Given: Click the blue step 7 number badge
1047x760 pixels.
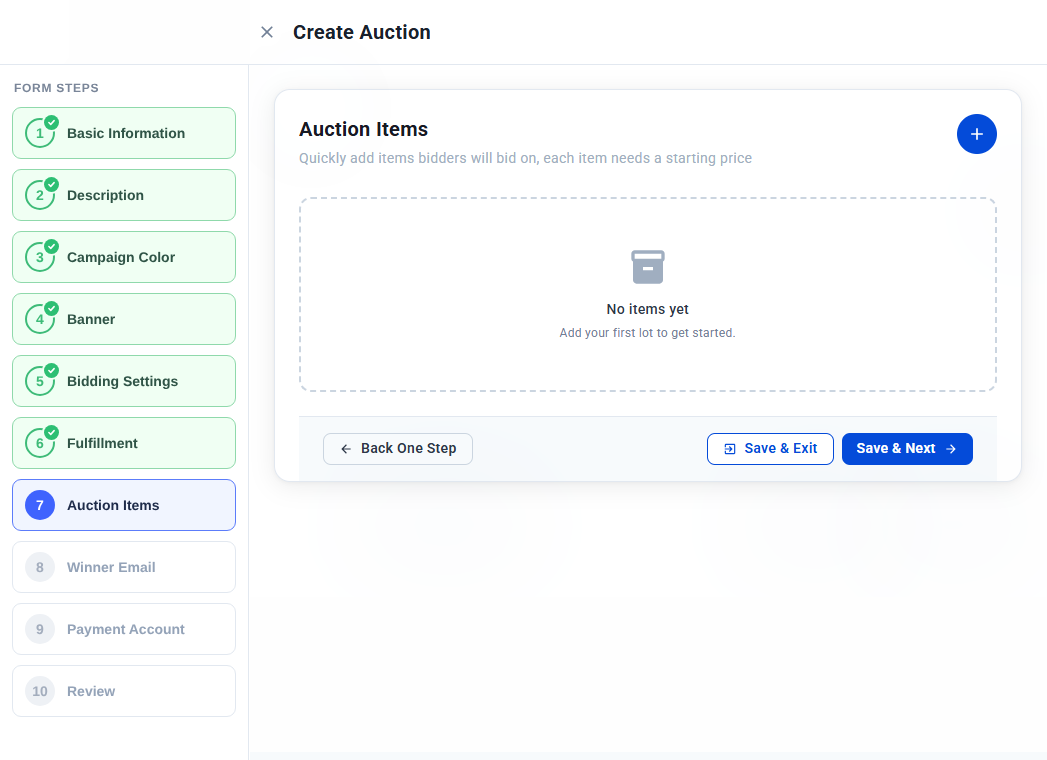Looking at the screenshot, I should click(40, 505).
